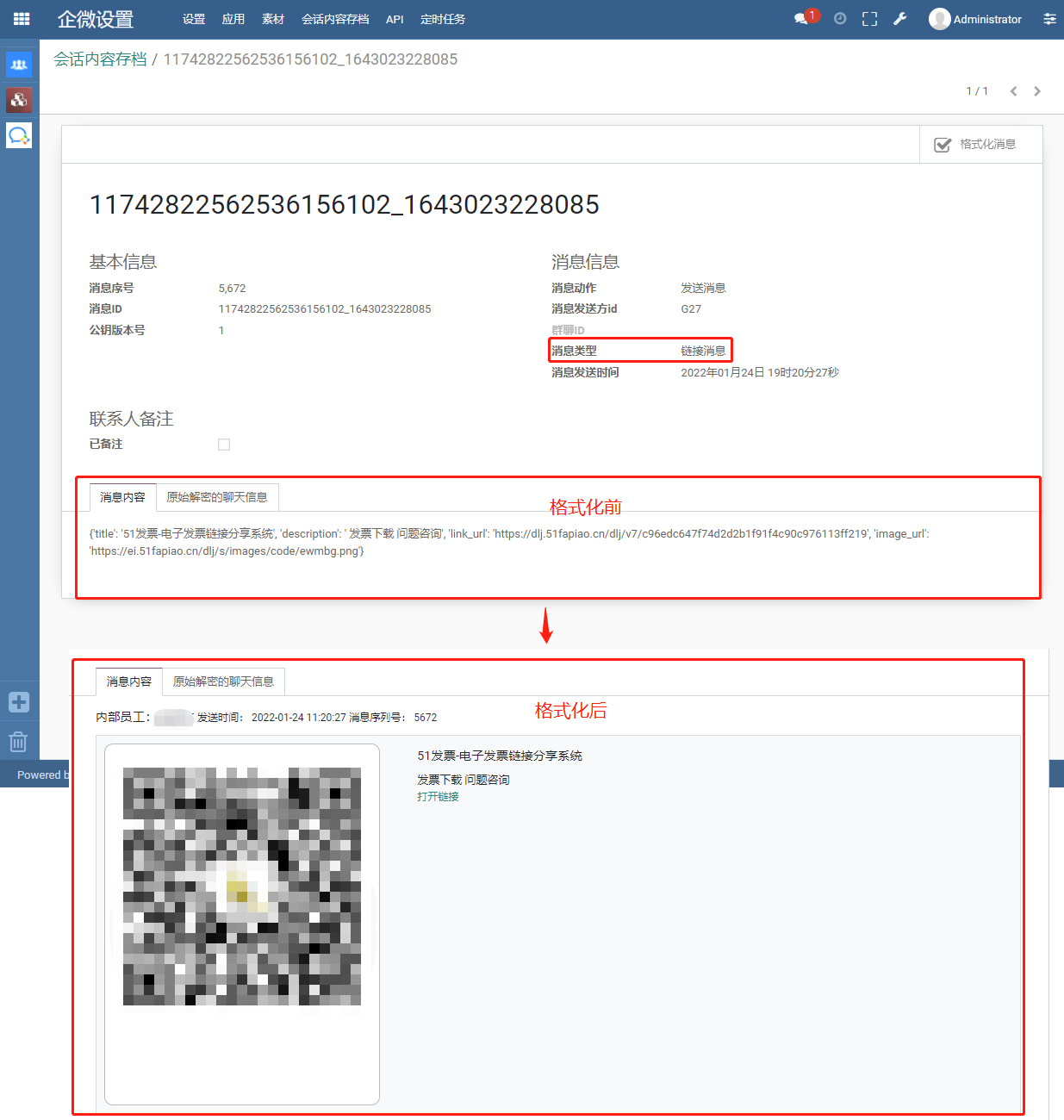Click message sequence value 5,672

[232, 289]
